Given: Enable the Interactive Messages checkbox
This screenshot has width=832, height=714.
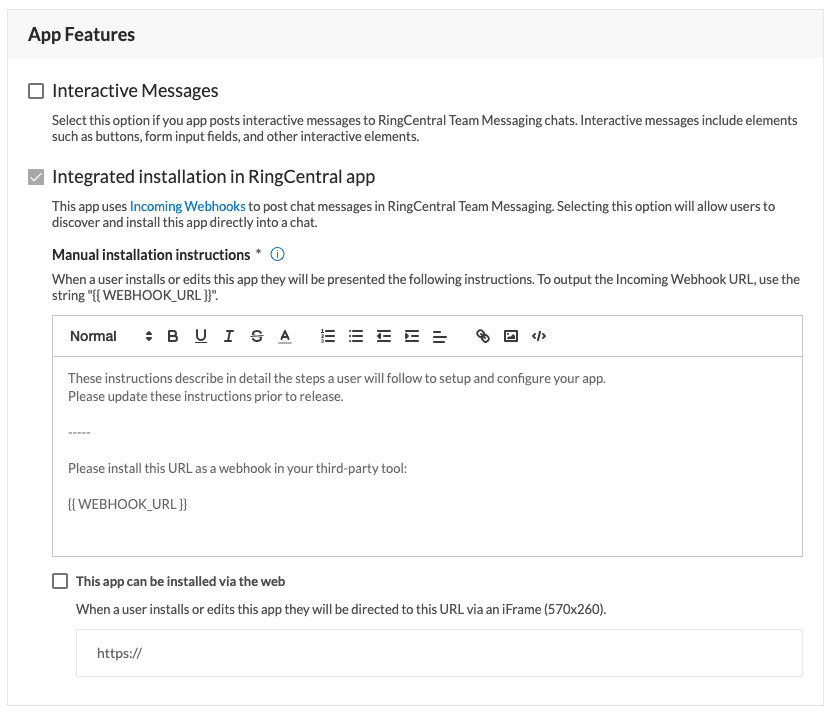Looking at the screenshot, I should click(36, 91).
